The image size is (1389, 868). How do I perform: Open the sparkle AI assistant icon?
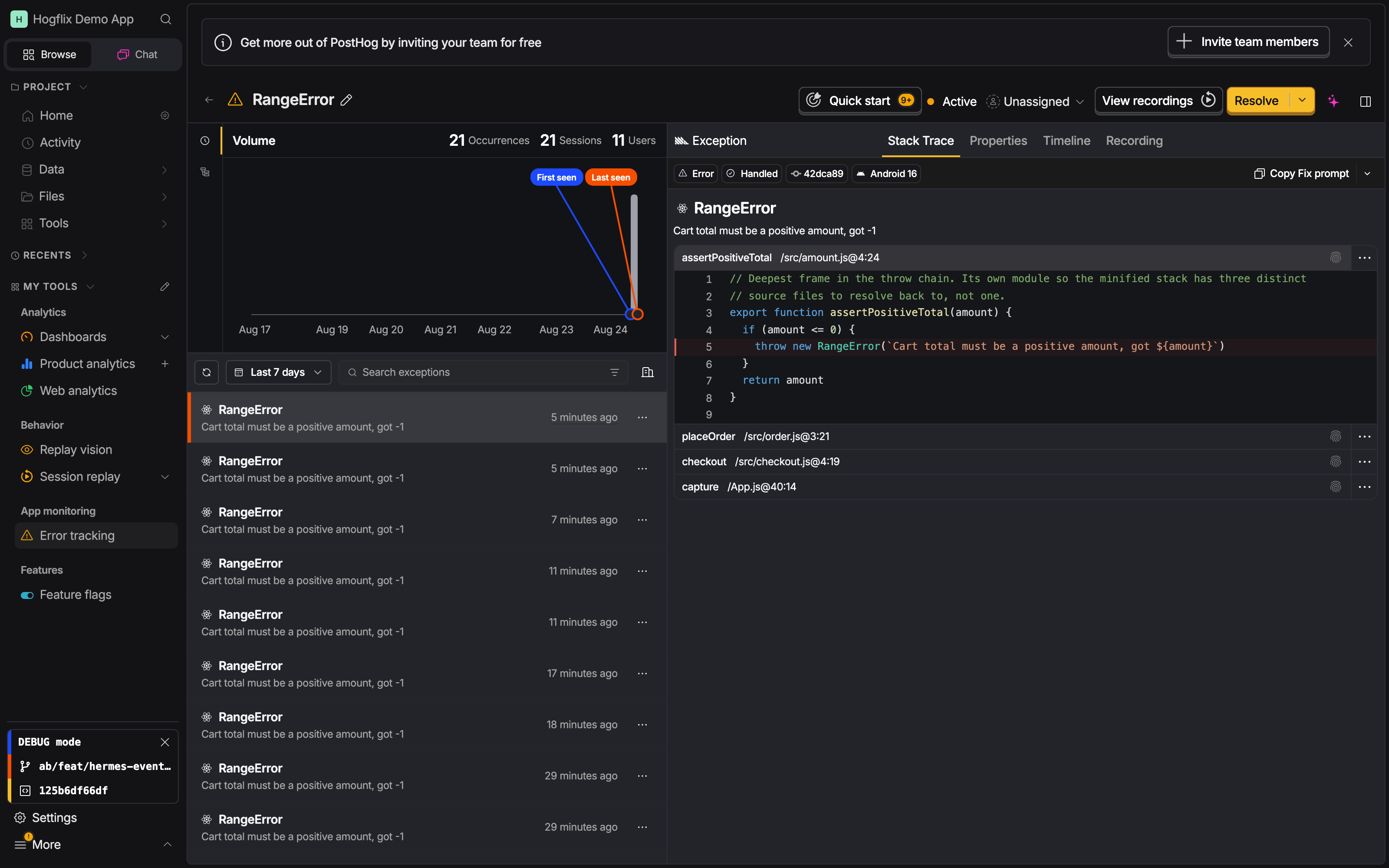pyautogui.click(x=1333, y=101)
